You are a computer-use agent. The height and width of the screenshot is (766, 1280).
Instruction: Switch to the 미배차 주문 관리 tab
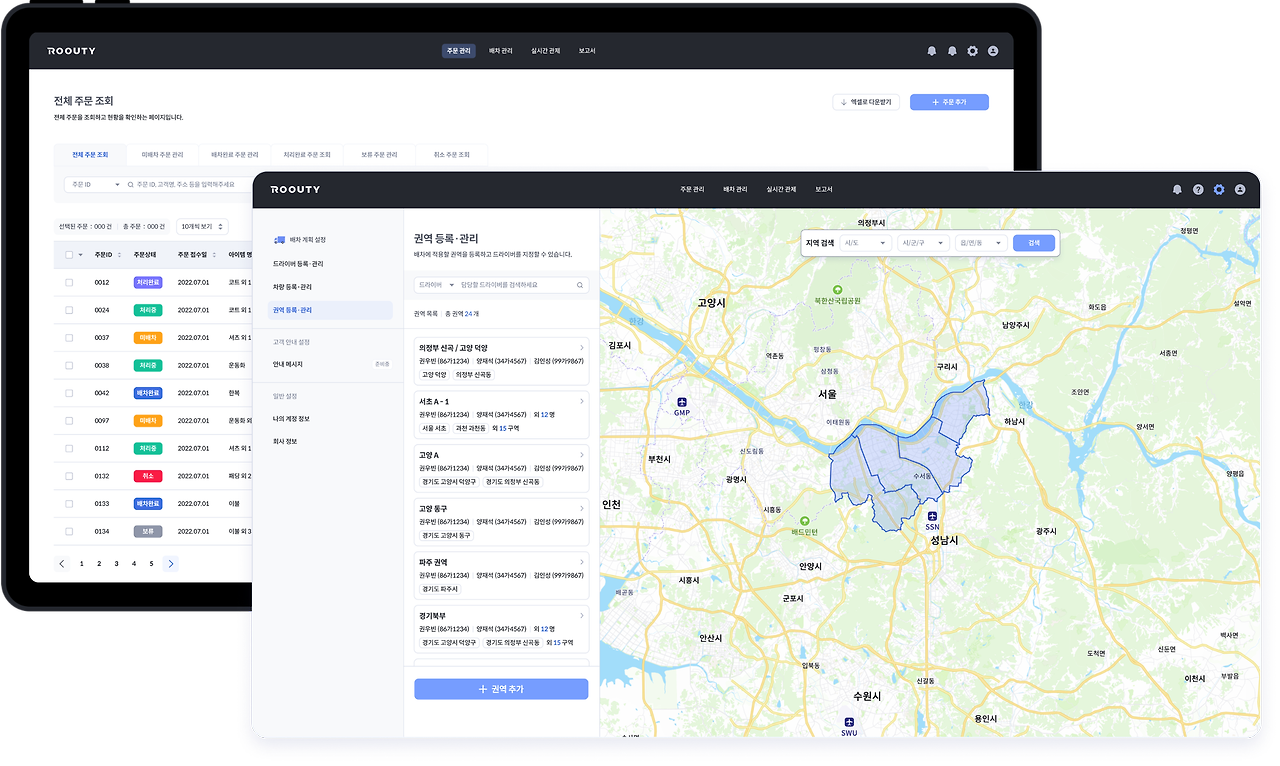tap(162, 155)
